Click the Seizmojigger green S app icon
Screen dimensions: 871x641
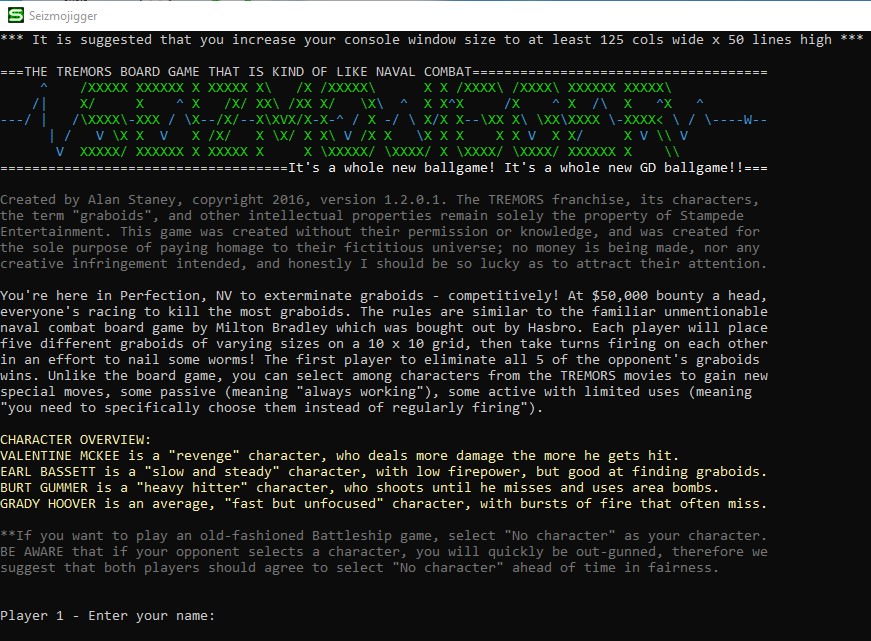16,16
